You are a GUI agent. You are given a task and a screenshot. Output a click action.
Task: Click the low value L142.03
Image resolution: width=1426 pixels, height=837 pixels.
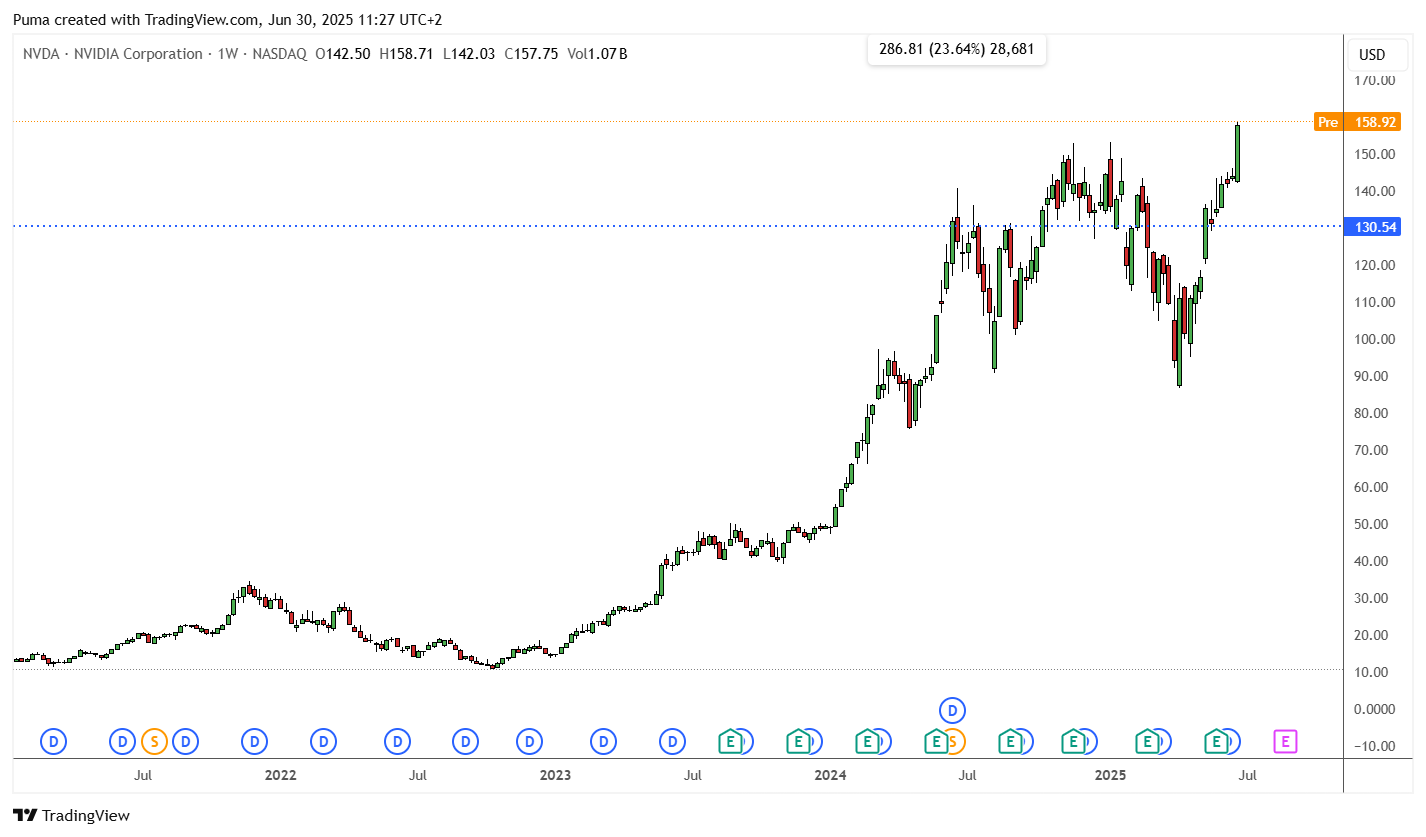pyautogui.click(x=469, y=54)
